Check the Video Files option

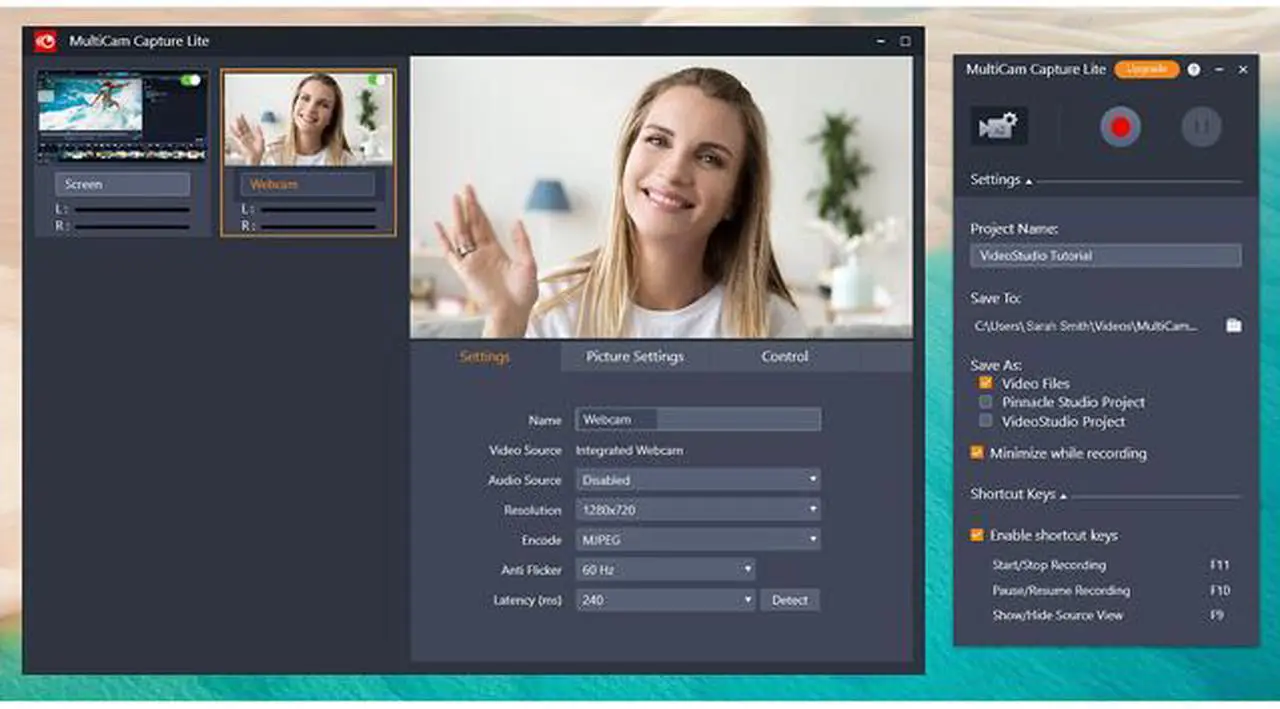click(x=986, y=383)
